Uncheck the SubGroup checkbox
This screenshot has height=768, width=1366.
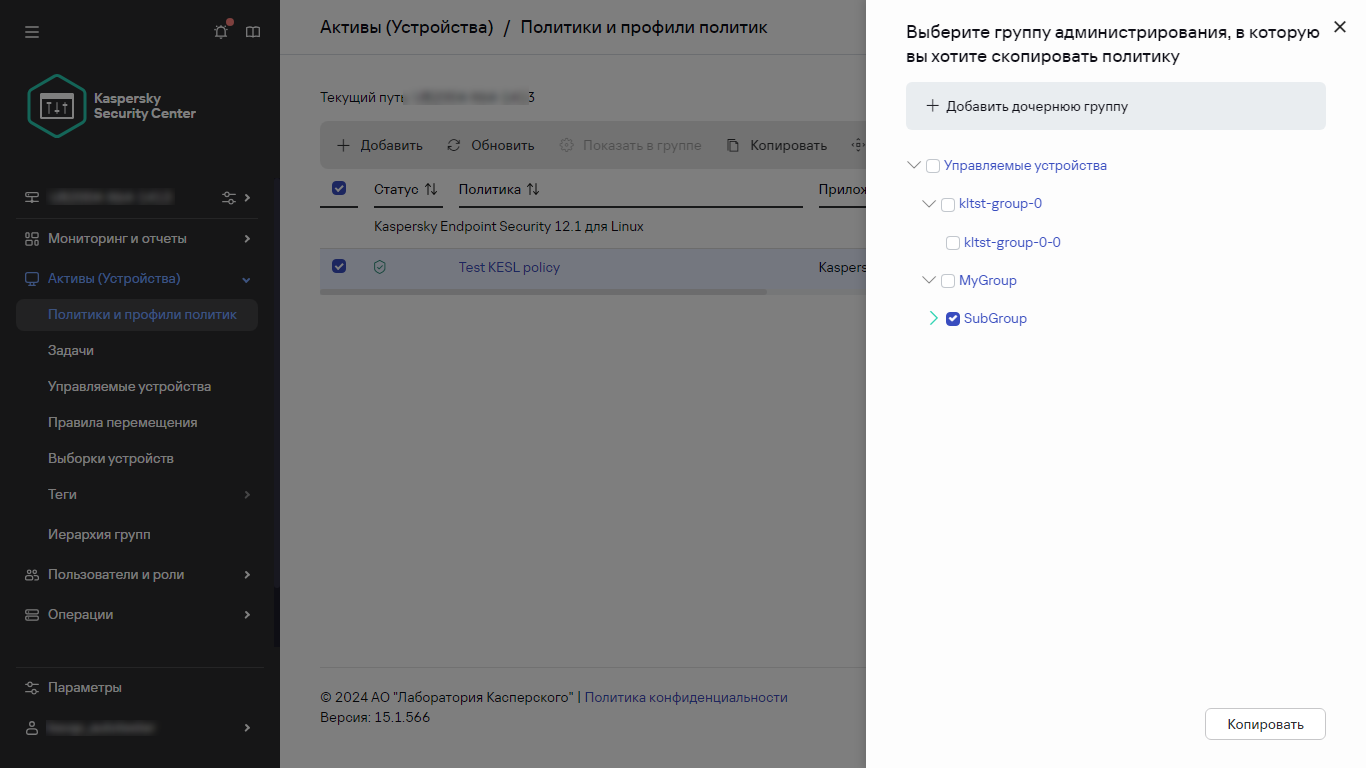[953, 319]
